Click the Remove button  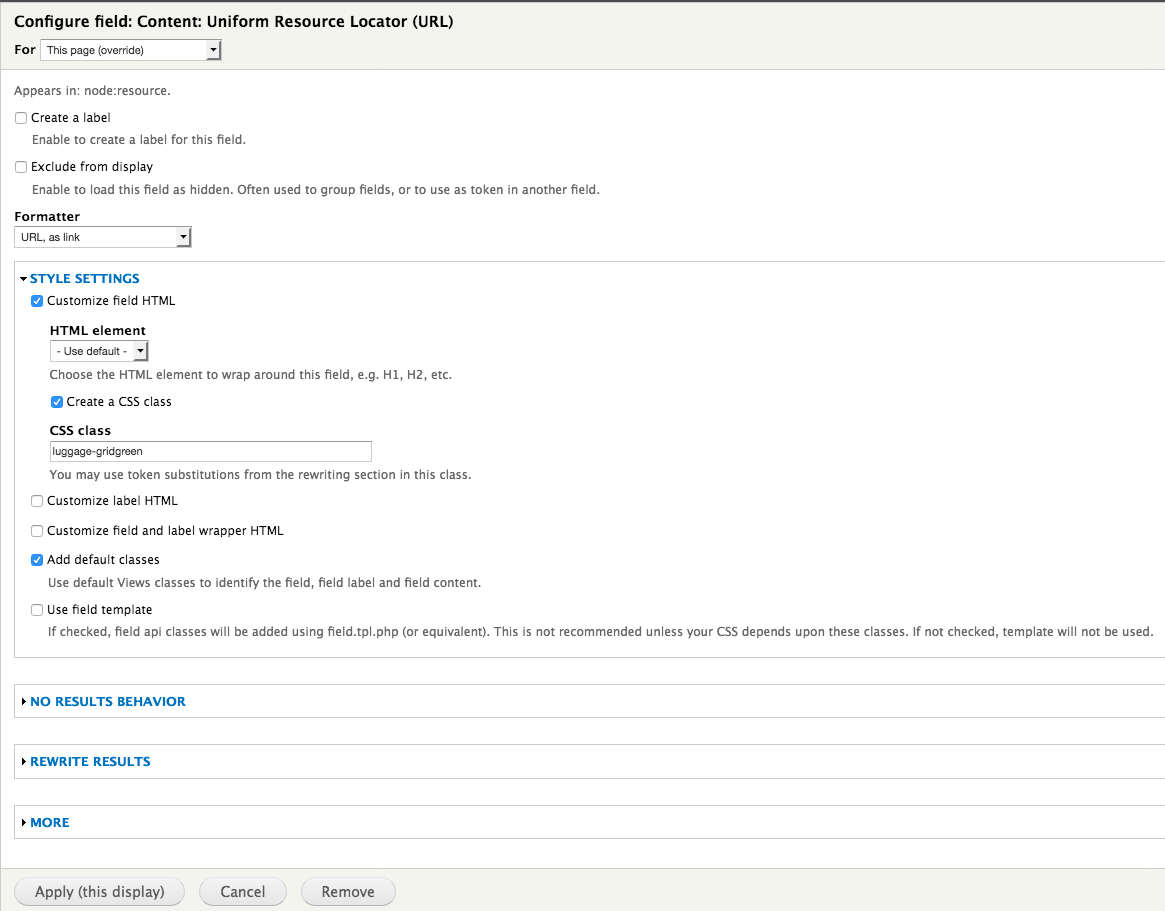[x=348, y=892]
